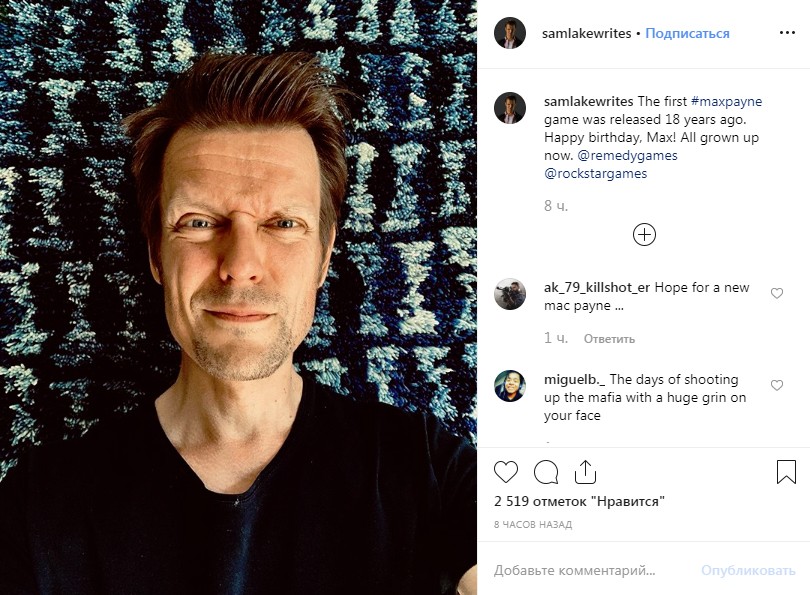
Task: Click the avatar beside the post caption
Action: pyautogui.click(x=510, y=108)
